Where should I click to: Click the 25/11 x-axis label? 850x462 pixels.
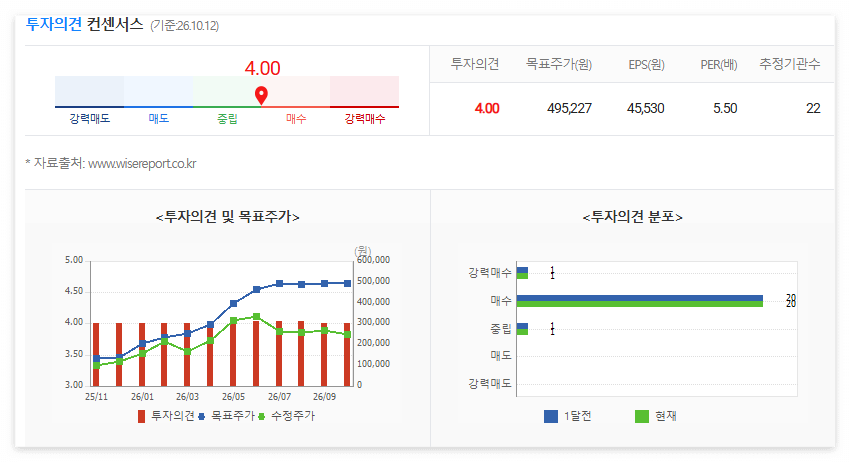tap(96, 397)
